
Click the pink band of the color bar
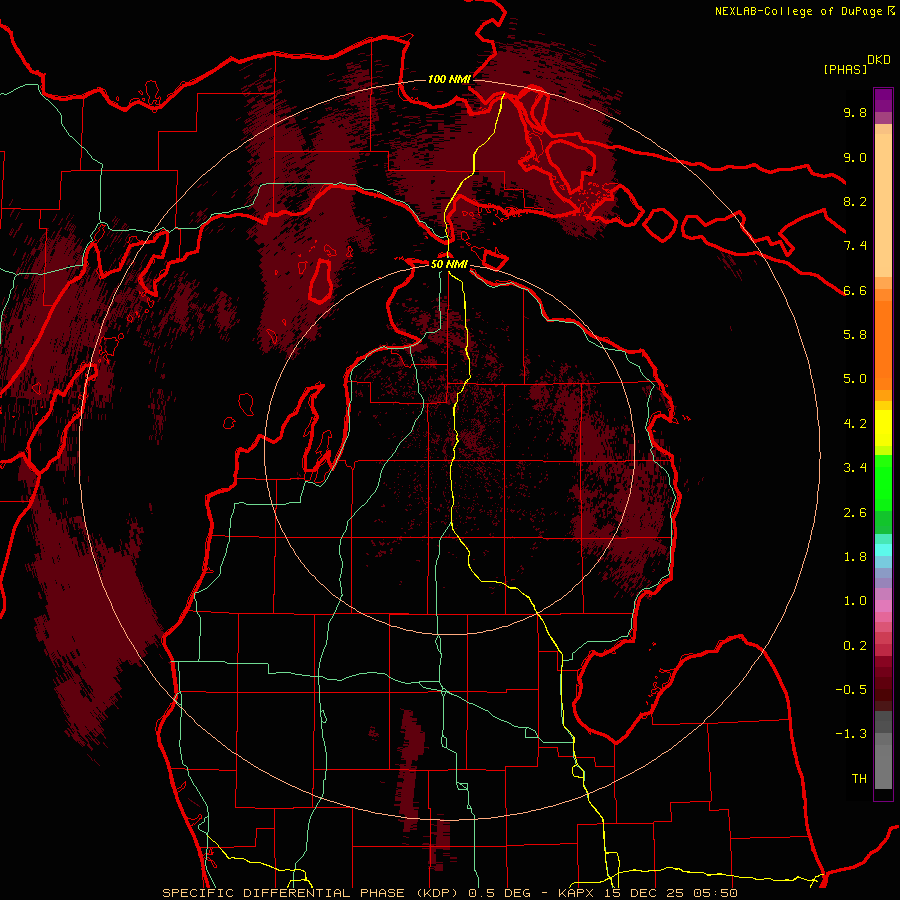[x=883, y=606]
